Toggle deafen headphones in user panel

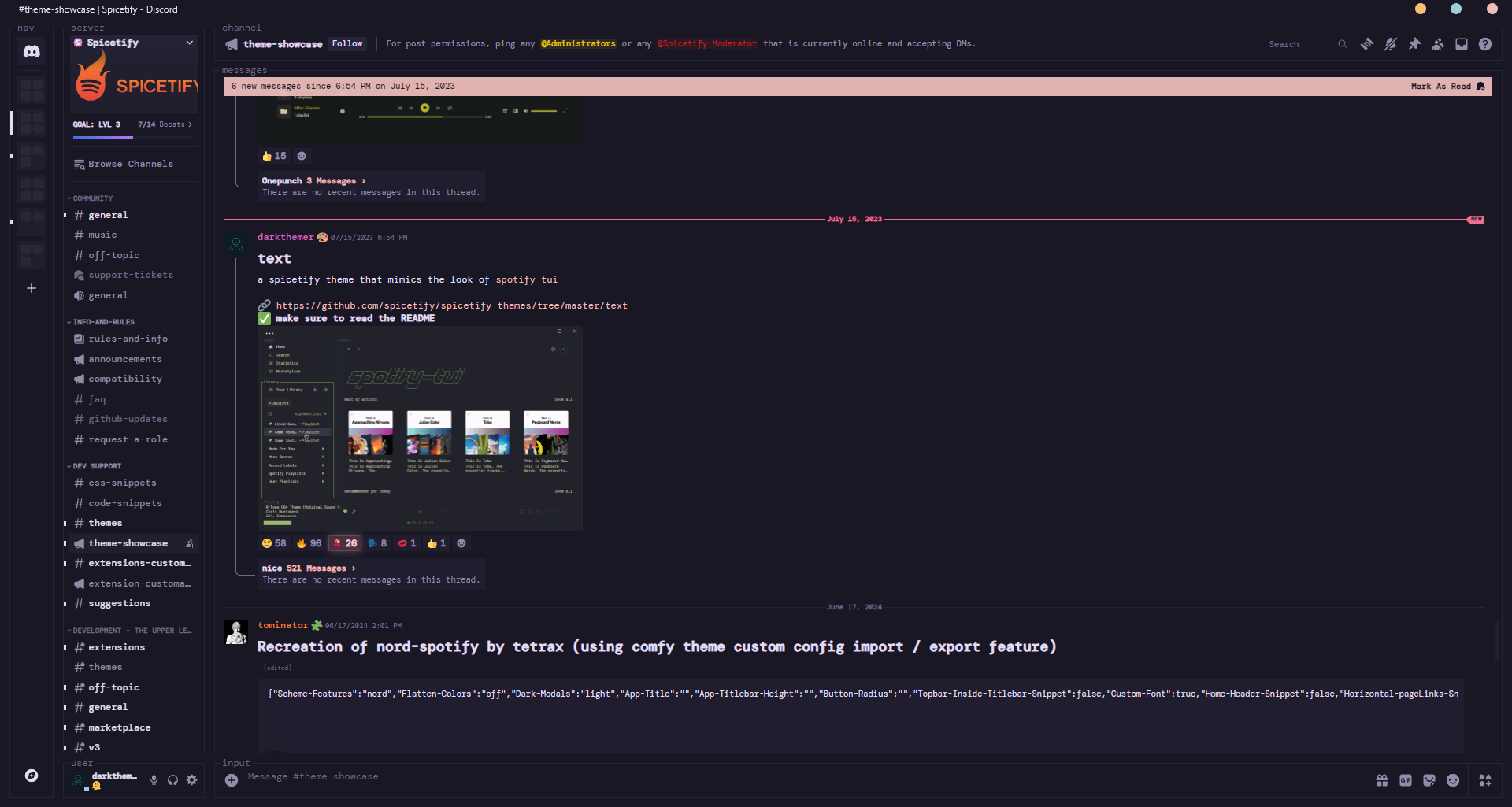pyautogui.click(x=173, y=780)
